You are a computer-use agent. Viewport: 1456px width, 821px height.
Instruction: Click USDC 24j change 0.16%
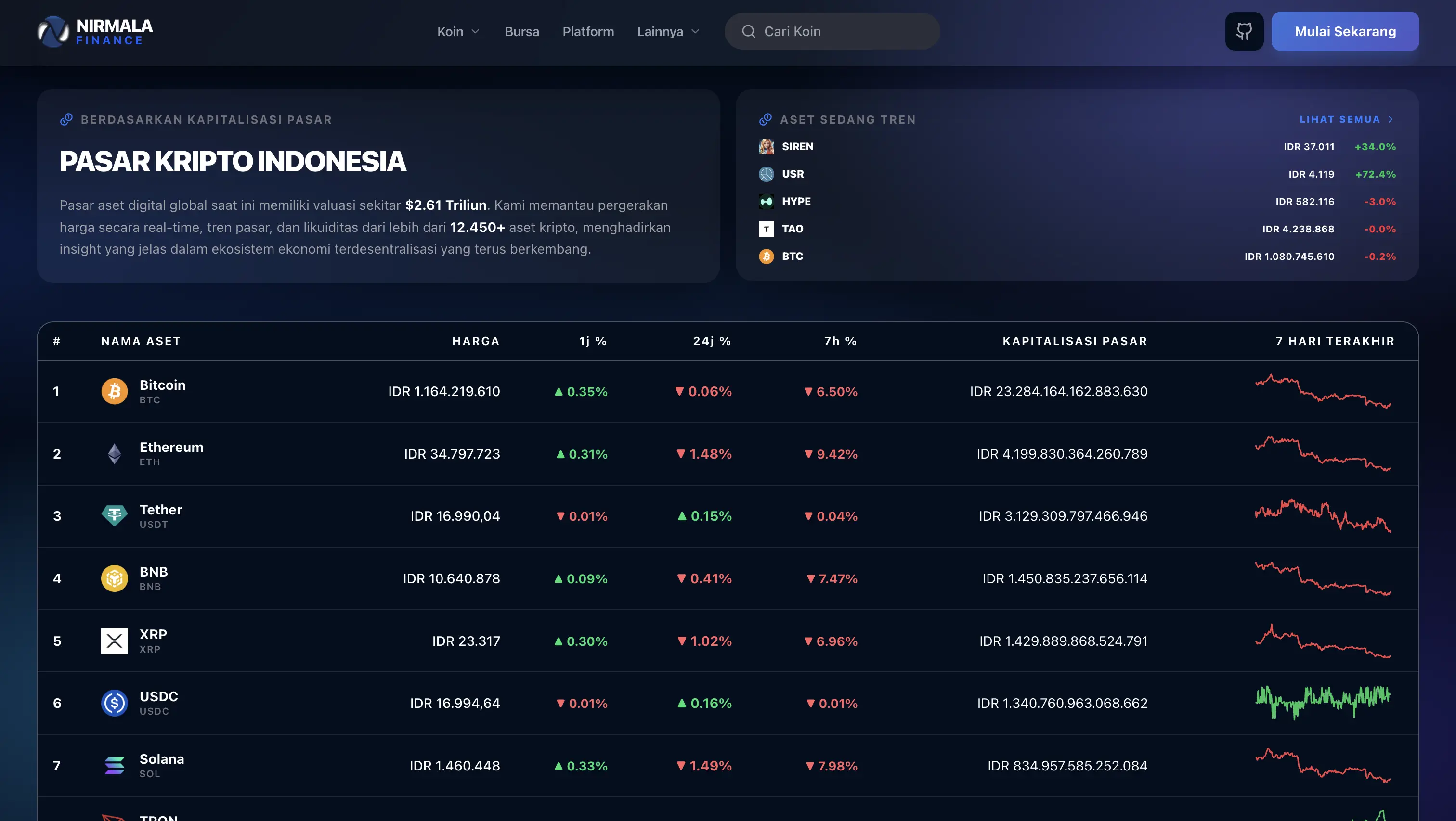pyautogui.click(x=704, y=703)
